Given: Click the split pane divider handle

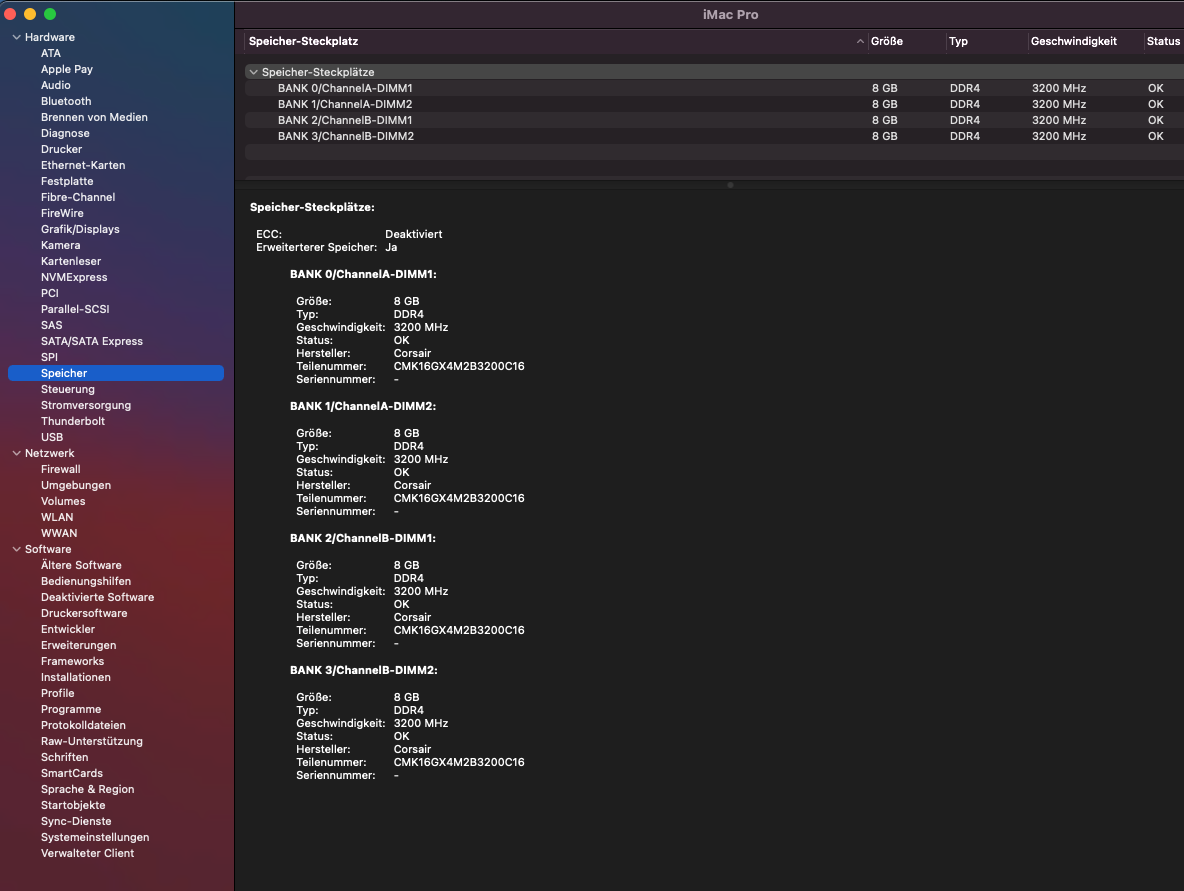Looking at the screenshot, I should 730,185.
